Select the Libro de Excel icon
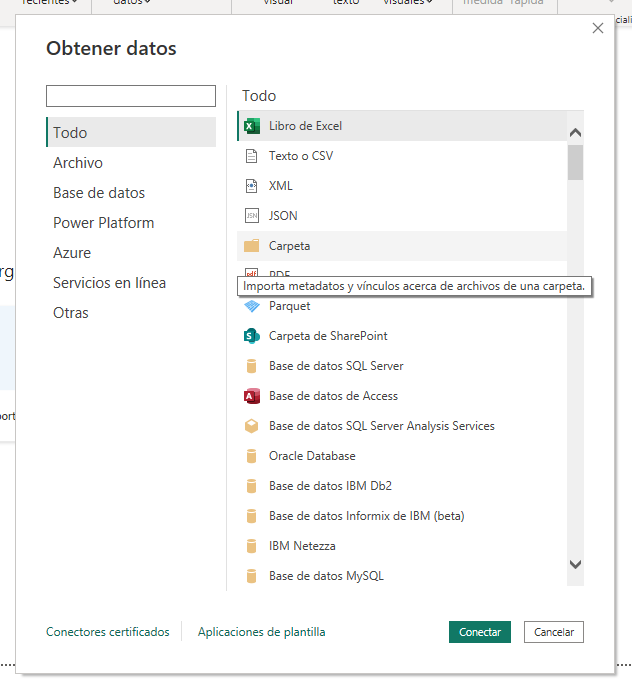 [252, 126]
